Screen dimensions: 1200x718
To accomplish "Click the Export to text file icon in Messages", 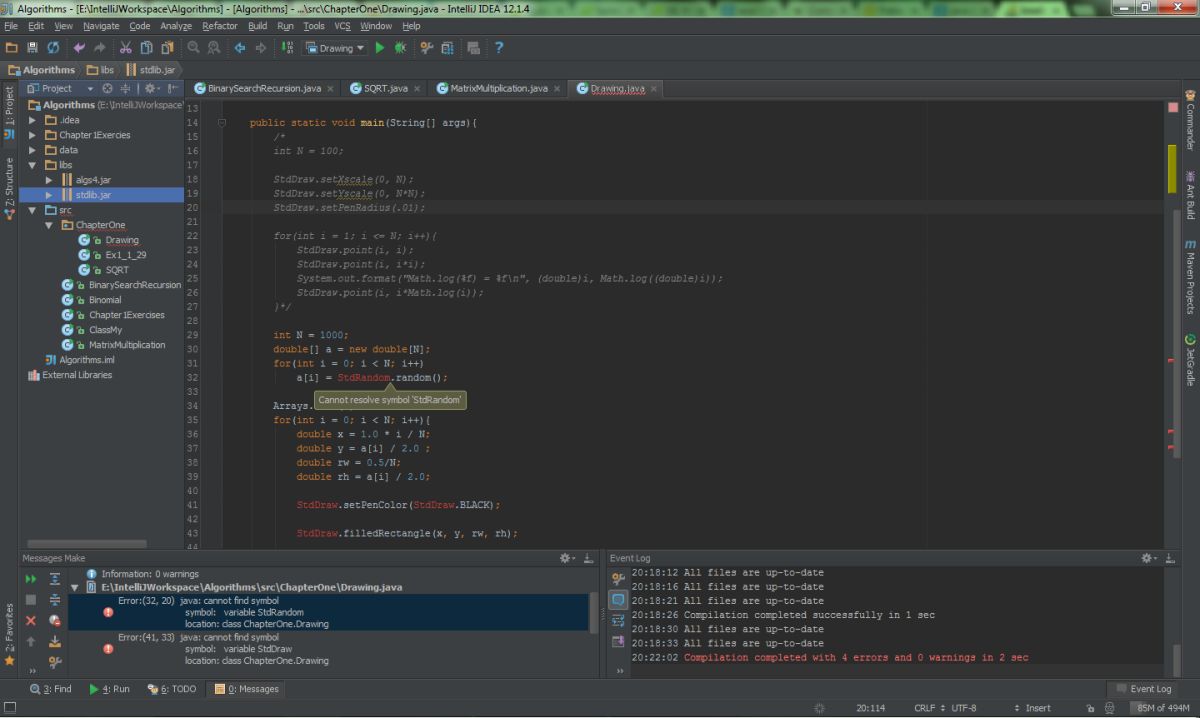I will 55,641.
